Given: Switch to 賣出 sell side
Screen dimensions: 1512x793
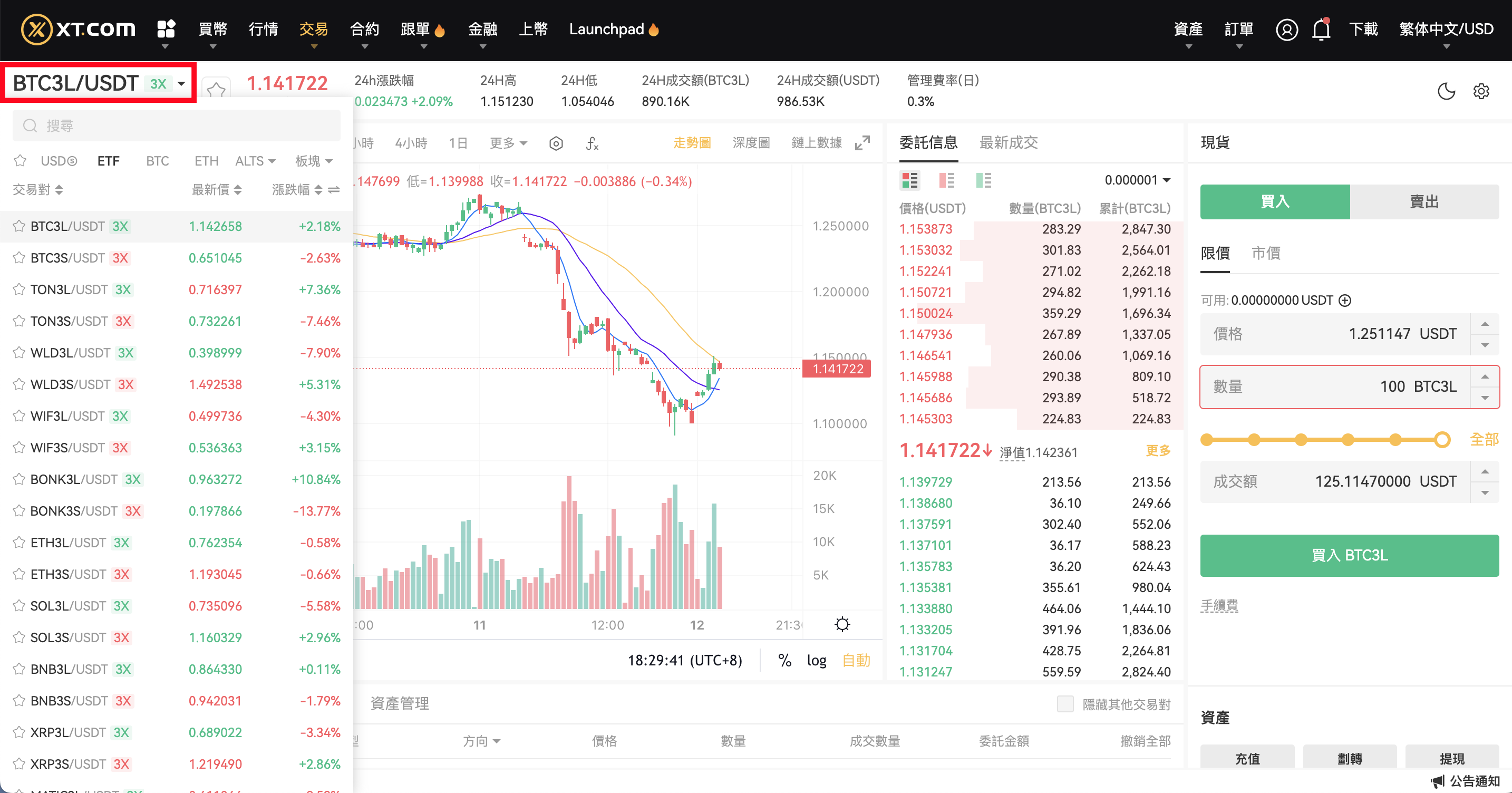Looking at the screenshot, I should coord(1424,202).
